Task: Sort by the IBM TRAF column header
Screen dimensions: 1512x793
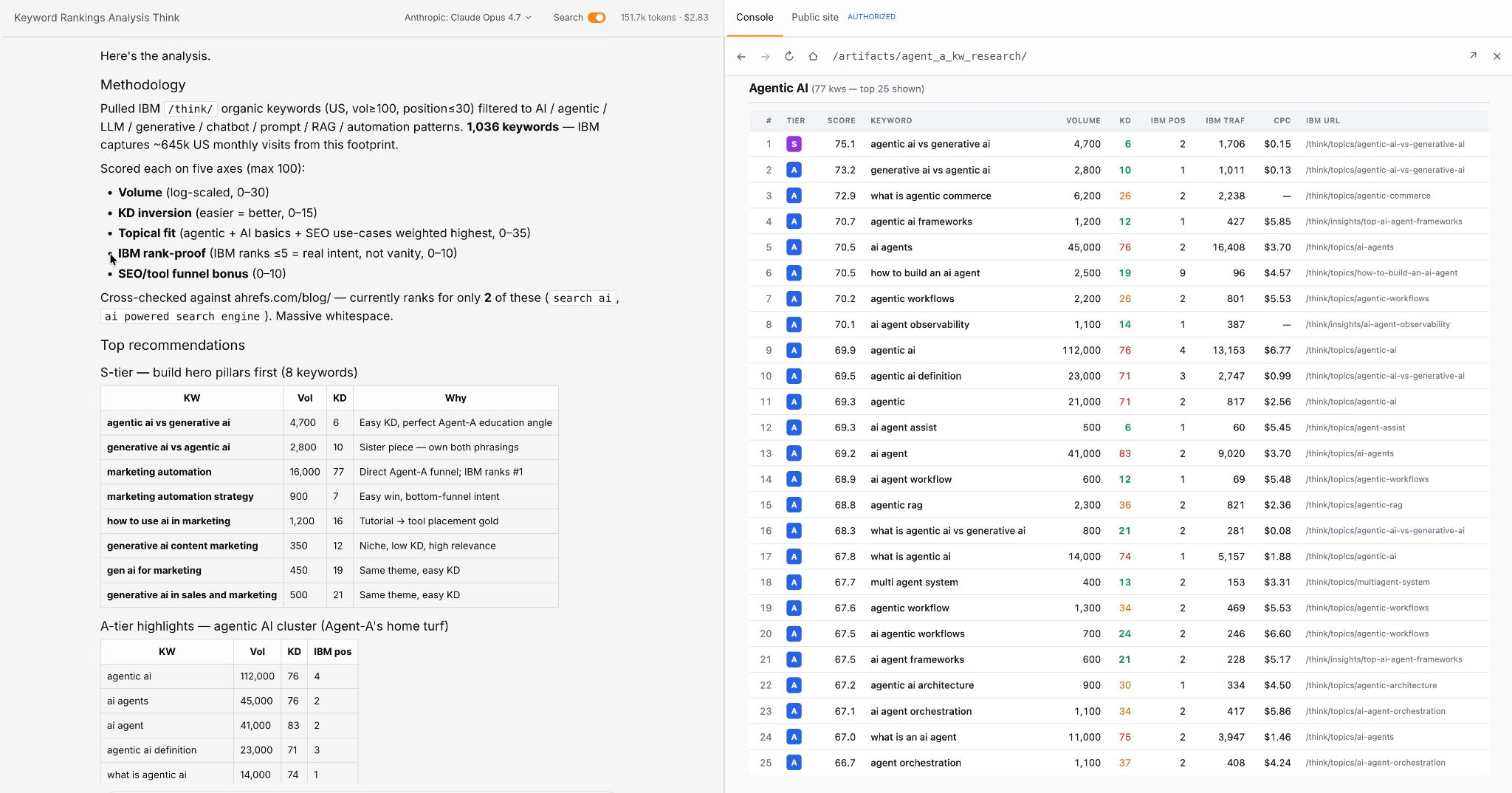Action: click(1225, 120)
